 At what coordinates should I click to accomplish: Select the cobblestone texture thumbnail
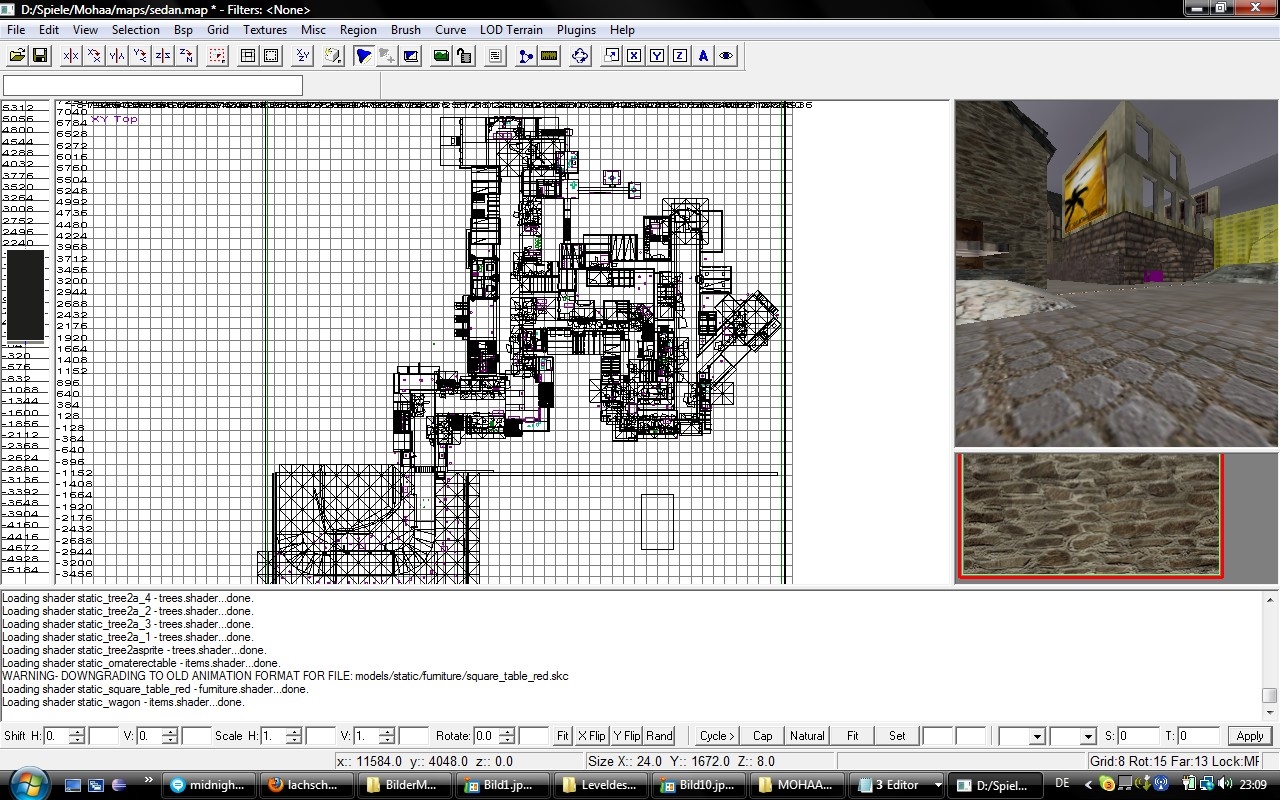point(1091,516)
